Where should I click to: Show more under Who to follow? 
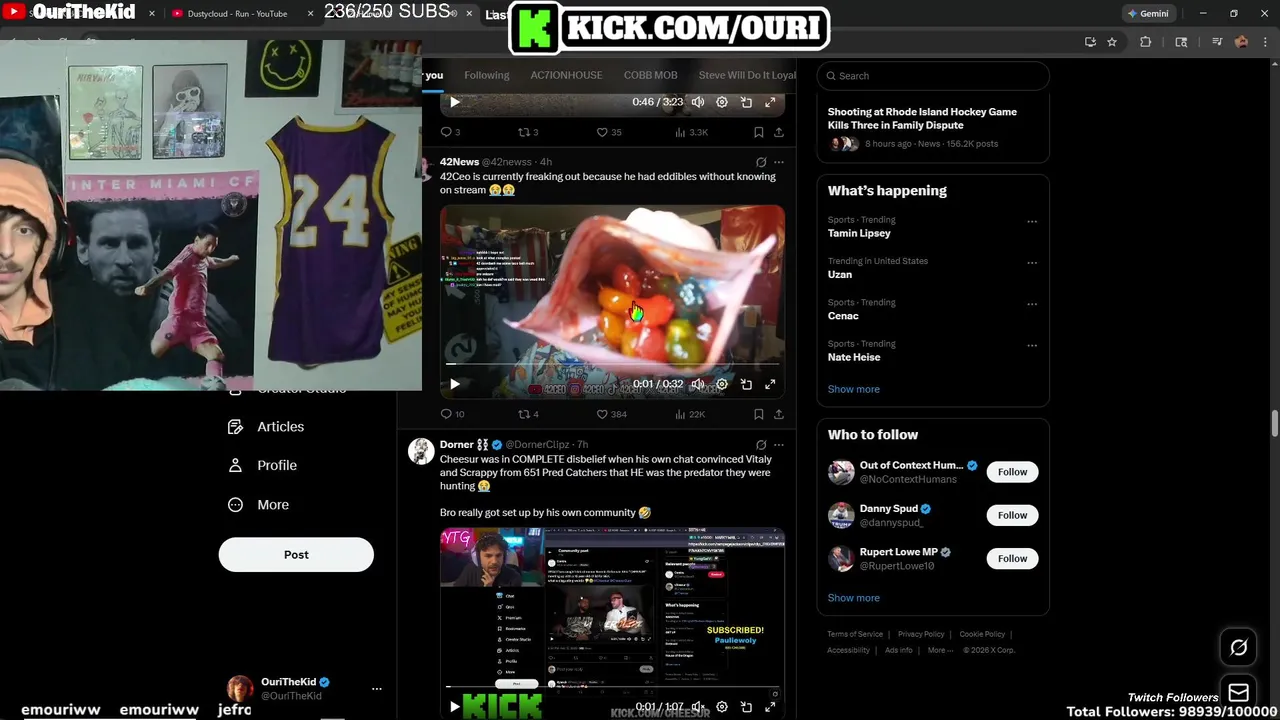click(854, 598)
